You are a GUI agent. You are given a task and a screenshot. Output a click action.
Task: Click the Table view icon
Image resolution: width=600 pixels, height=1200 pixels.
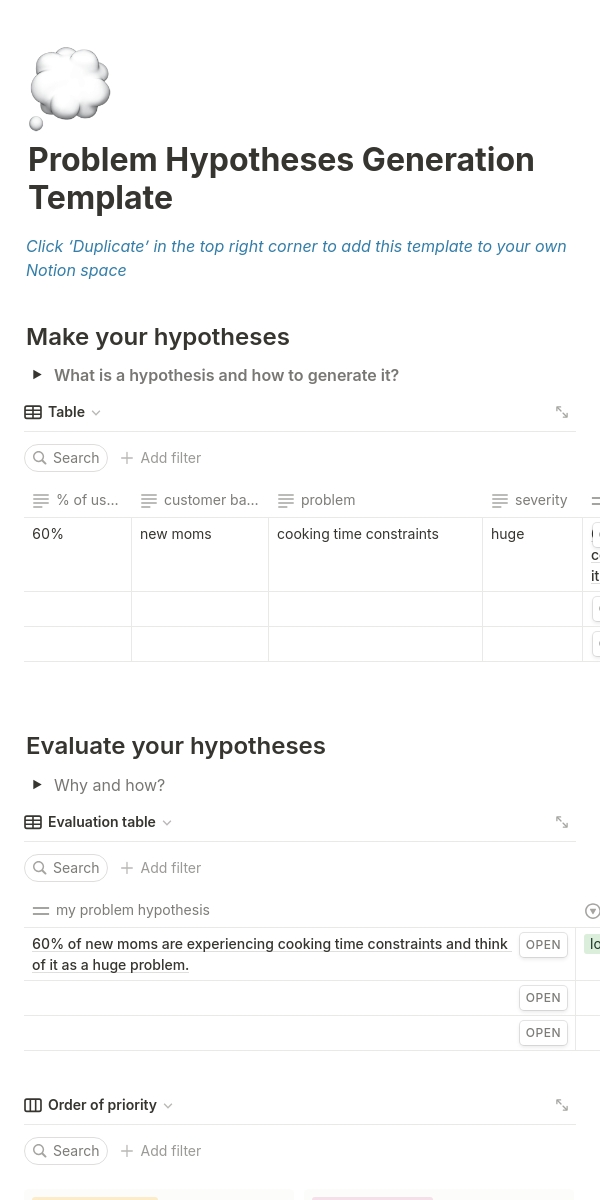(33, 412)
